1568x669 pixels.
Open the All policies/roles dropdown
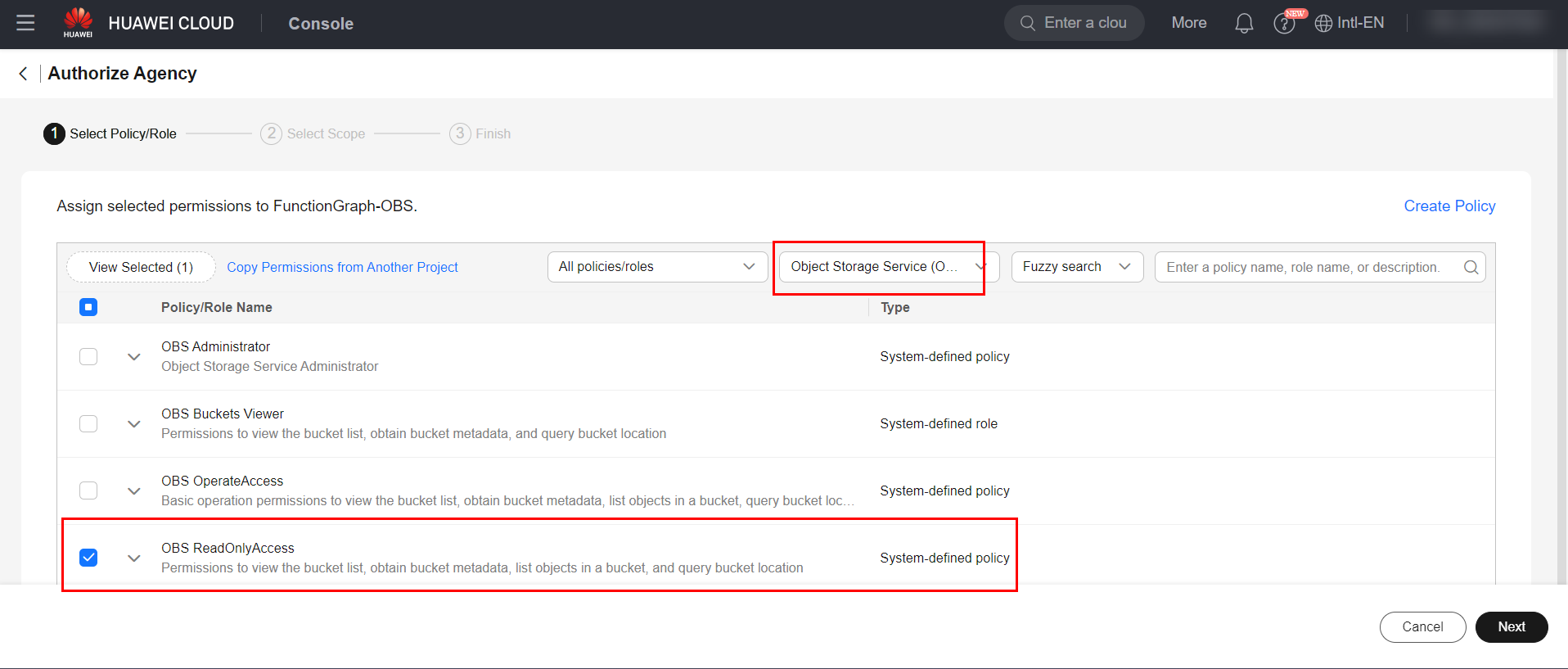(656, 267)
